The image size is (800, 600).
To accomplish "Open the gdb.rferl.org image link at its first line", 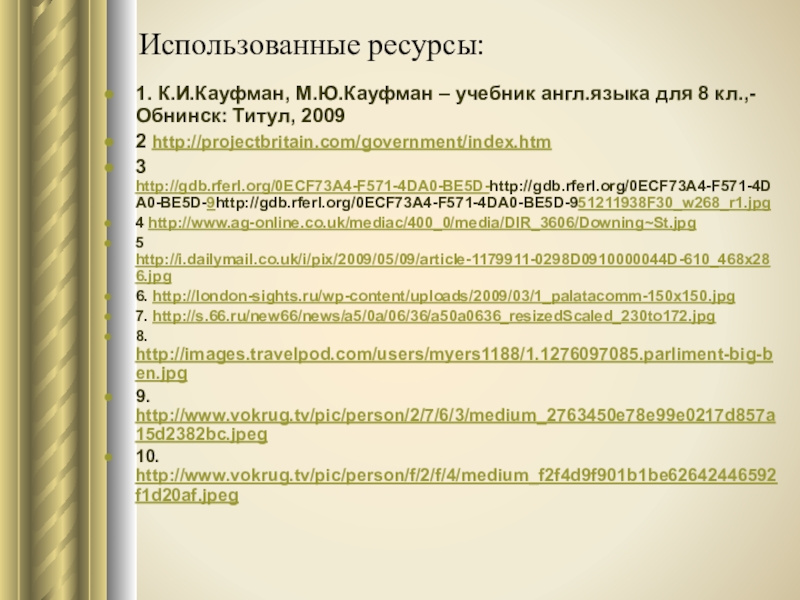I will click(312, 186).
